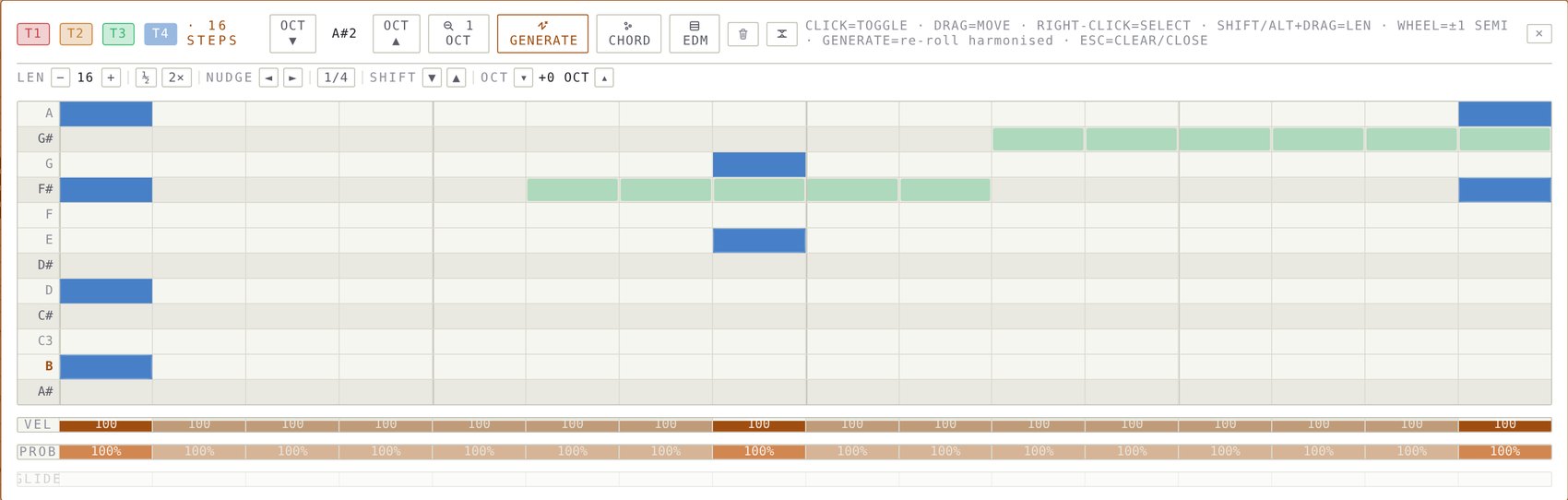Adjust the probability bar for step 1
The image size is (1568, 500).
tap(106, 452)
